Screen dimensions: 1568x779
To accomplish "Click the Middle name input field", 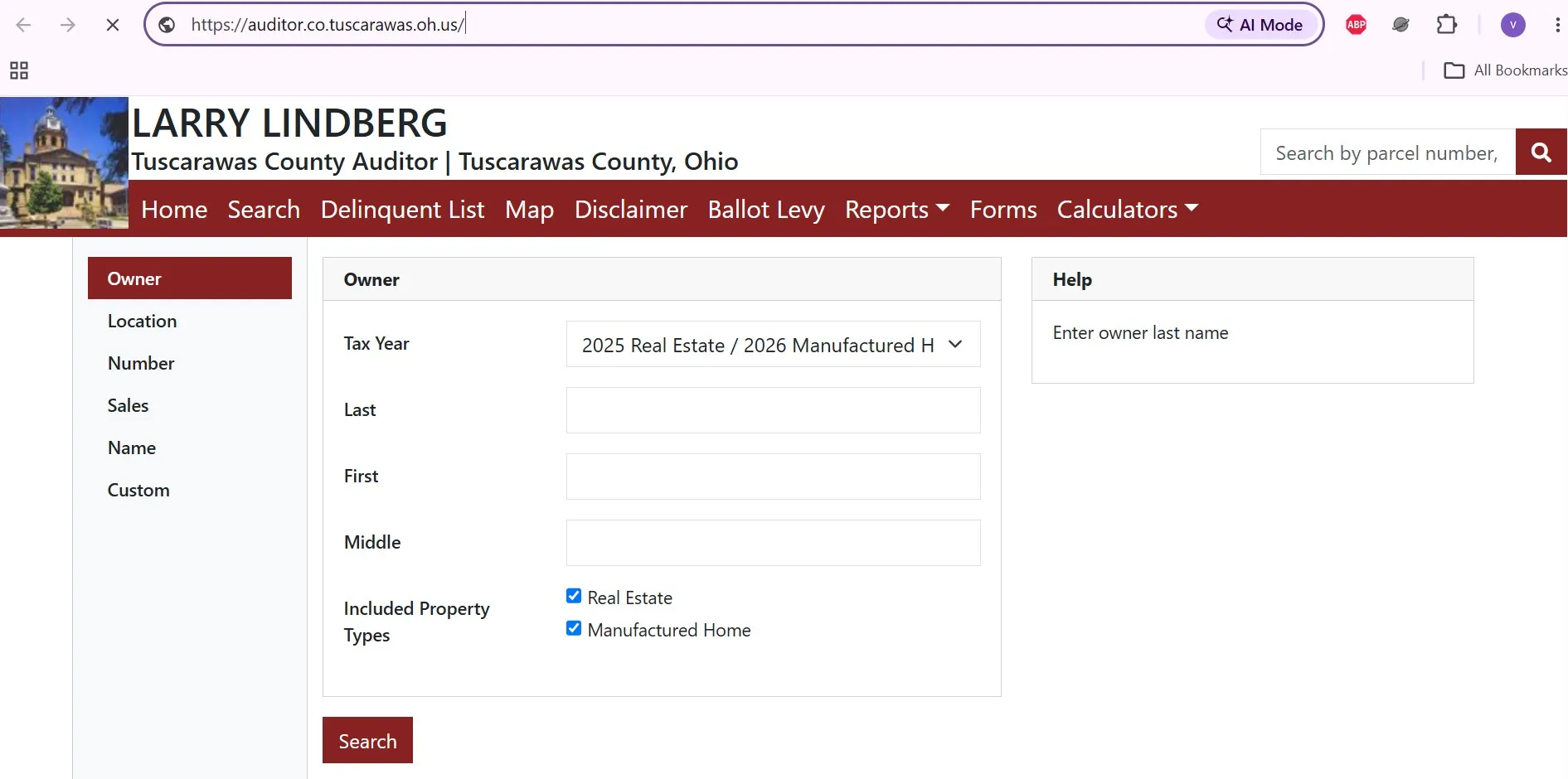I will pos(773,543).
